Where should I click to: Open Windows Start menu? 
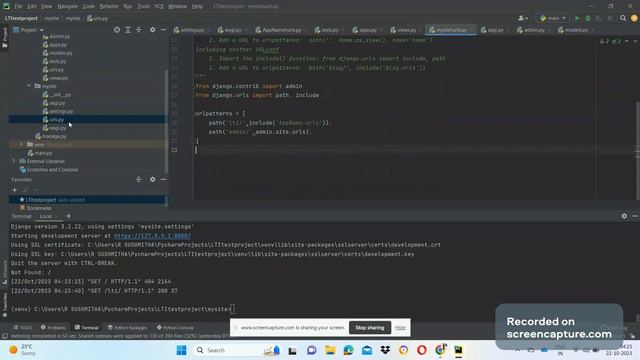click(182, 350)
